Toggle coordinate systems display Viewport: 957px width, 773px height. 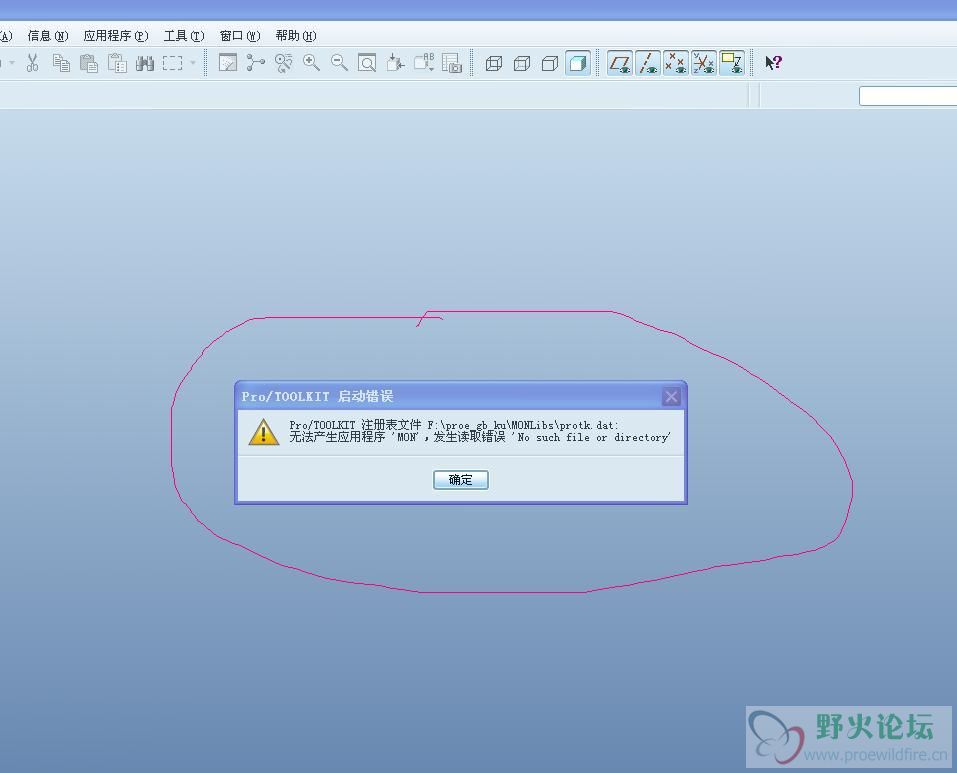click(x=704, y=63)
